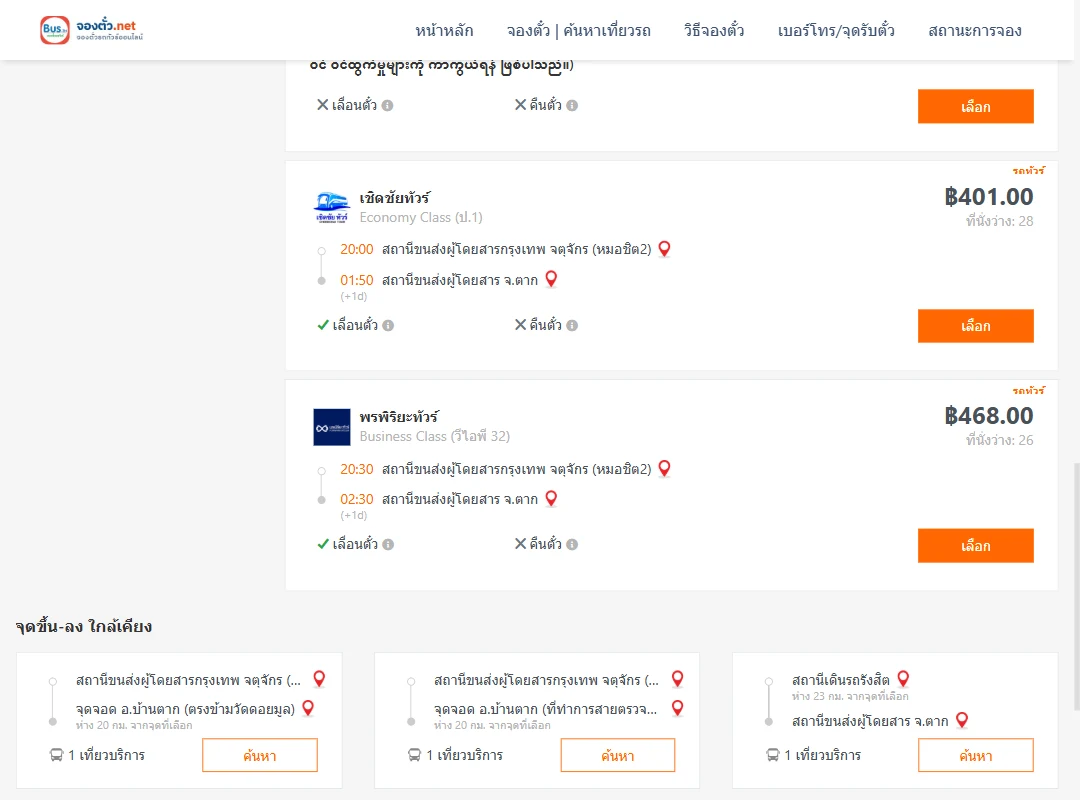1080x800 pixels.
Task: Select the เชิดชัยทัวร์ ฿401.00 trip
Action: [975, 325]
